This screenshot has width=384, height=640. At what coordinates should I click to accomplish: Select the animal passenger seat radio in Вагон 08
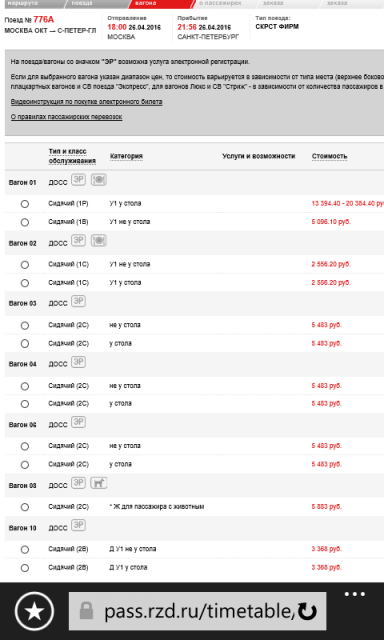[25, 507]
